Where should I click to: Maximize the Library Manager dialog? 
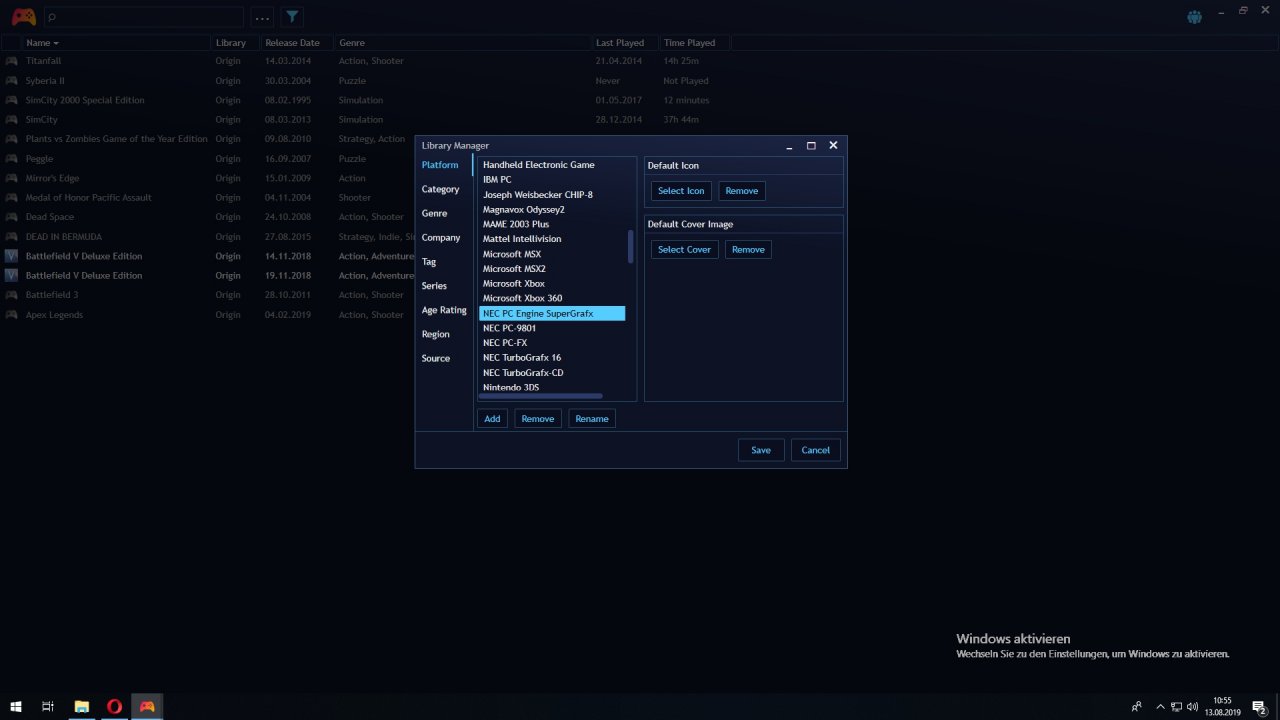pos(811,146)
